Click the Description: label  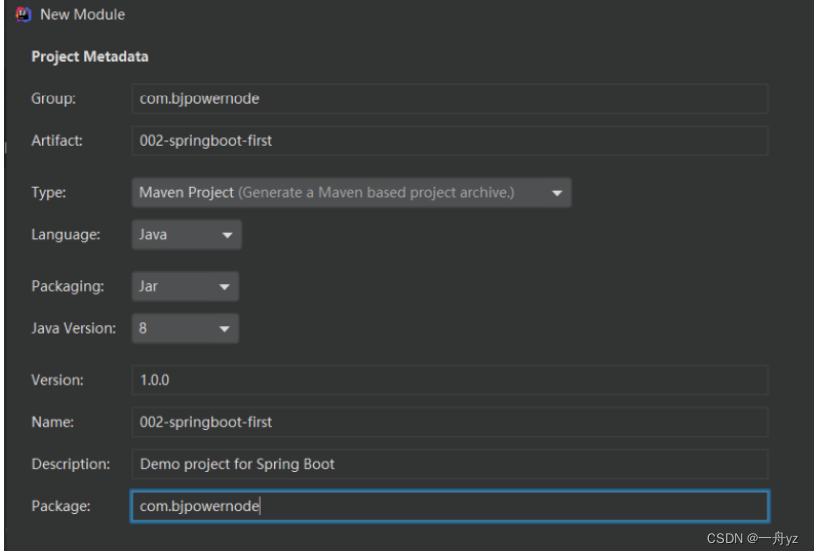click(71, 464)
